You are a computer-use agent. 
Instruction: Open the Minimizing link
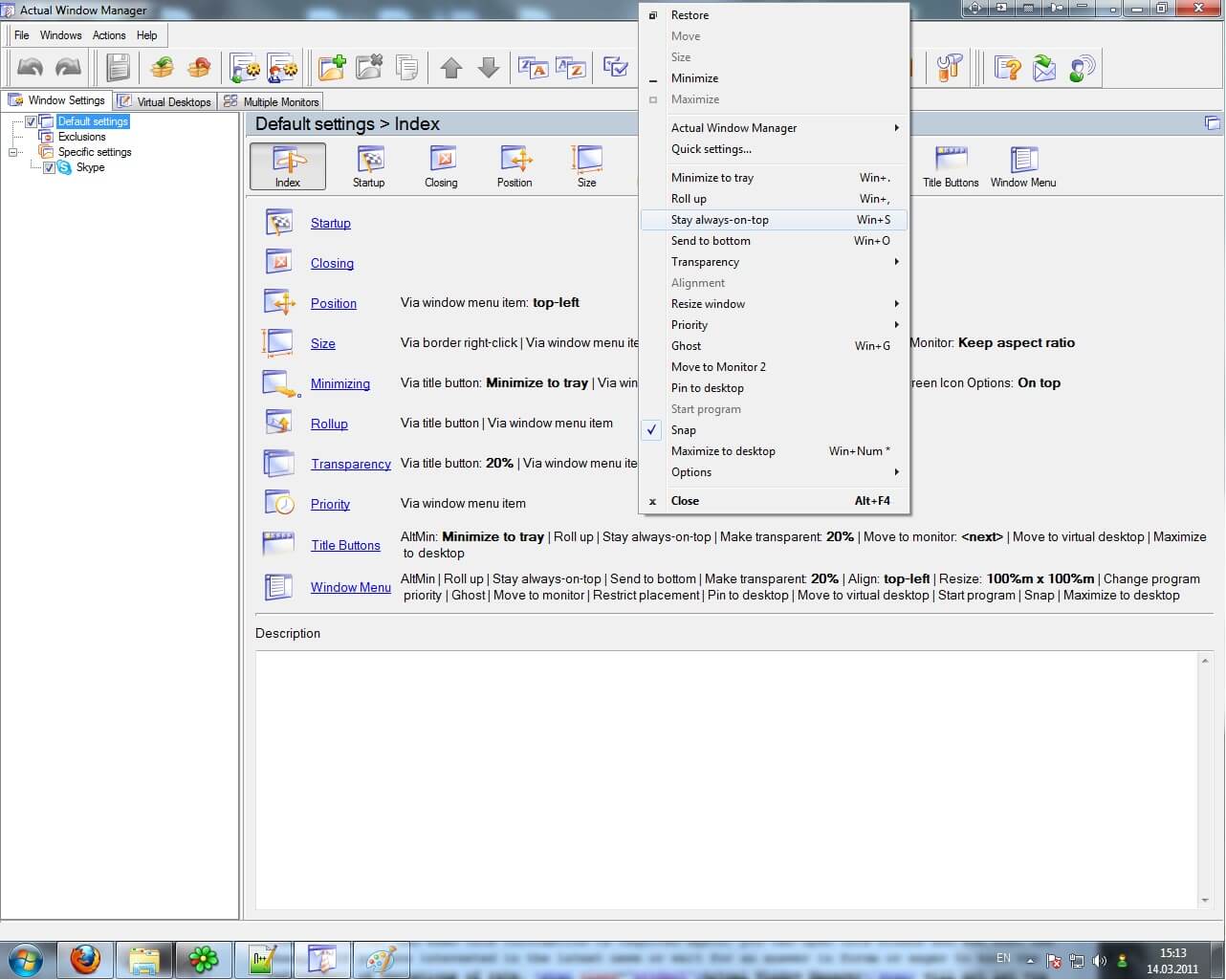[x=340, y=384]
